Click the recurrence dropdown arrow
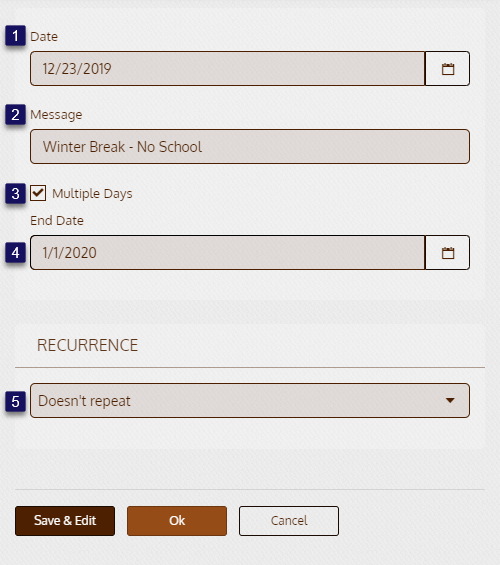The width and height of the screenshot is (500, 565). tap(450, 400)
